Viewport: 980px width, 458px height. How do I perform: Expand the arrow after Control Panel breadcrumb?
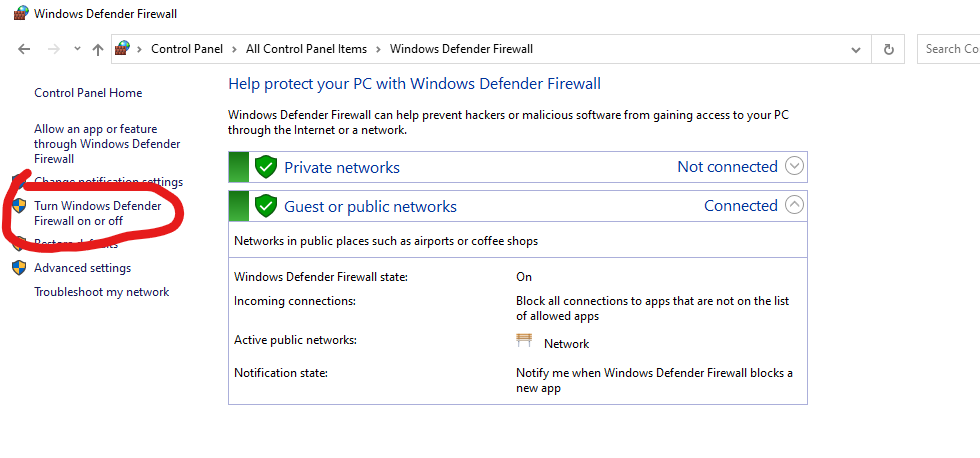point(236,49)
